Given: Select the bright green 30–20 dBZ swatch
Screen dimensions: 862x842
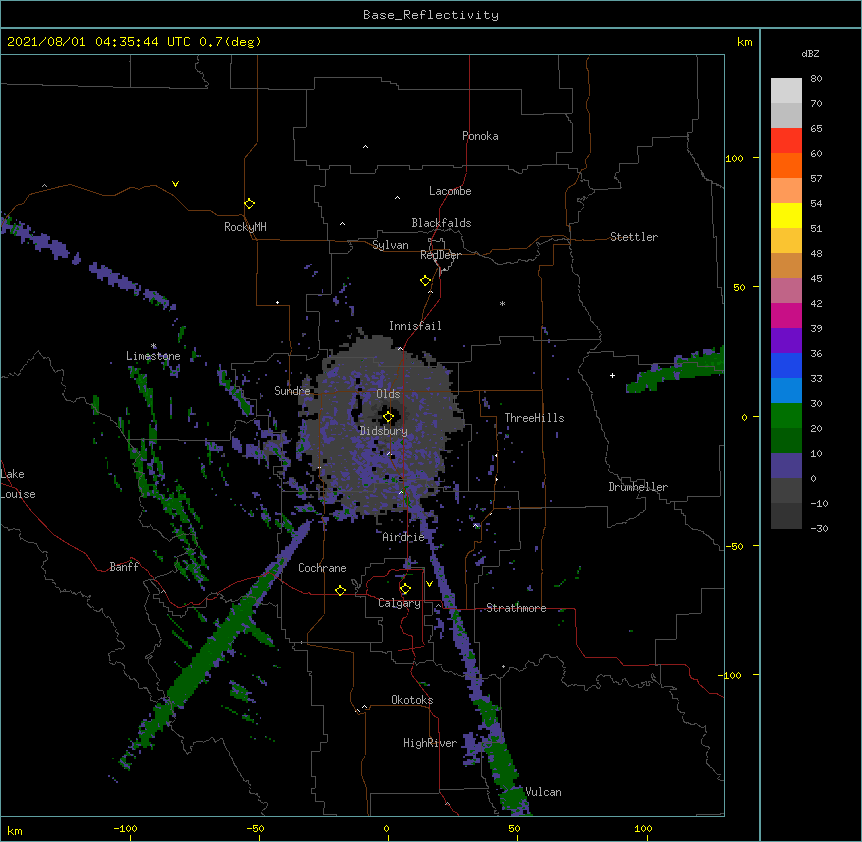Looking at the screenshot, I should [786, 416].
